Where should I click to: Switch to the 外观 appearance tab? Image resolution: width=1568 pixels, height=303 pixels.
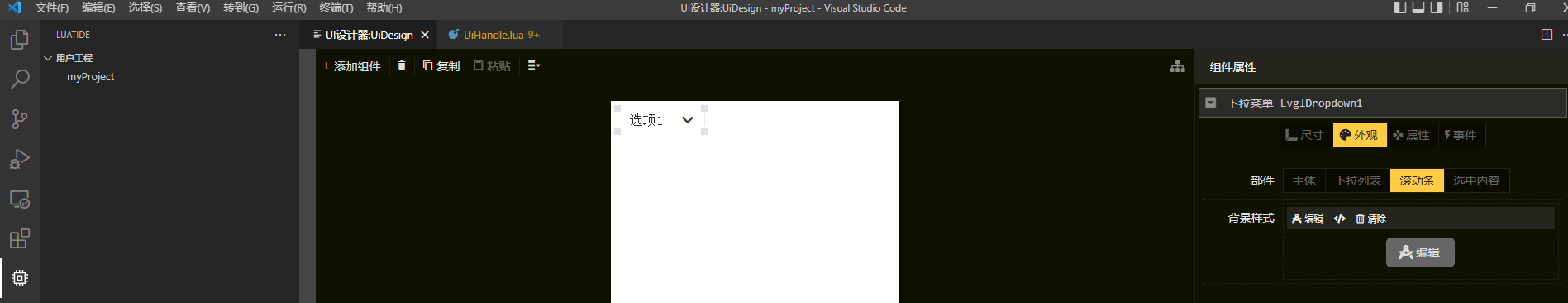(1359, 135)
